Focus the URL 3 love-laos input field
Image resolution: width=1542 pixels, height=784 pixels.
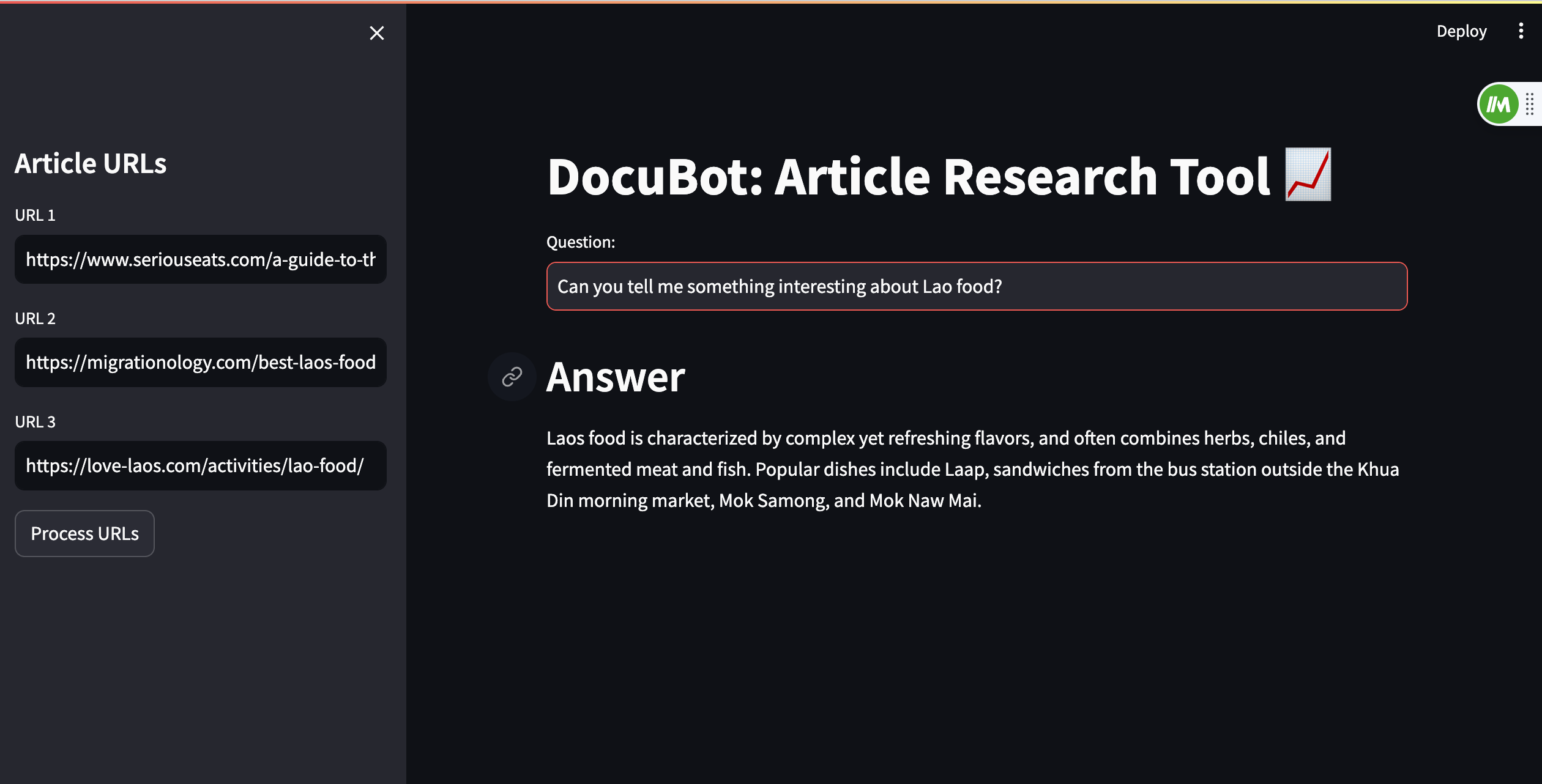[x=200, y=465]
